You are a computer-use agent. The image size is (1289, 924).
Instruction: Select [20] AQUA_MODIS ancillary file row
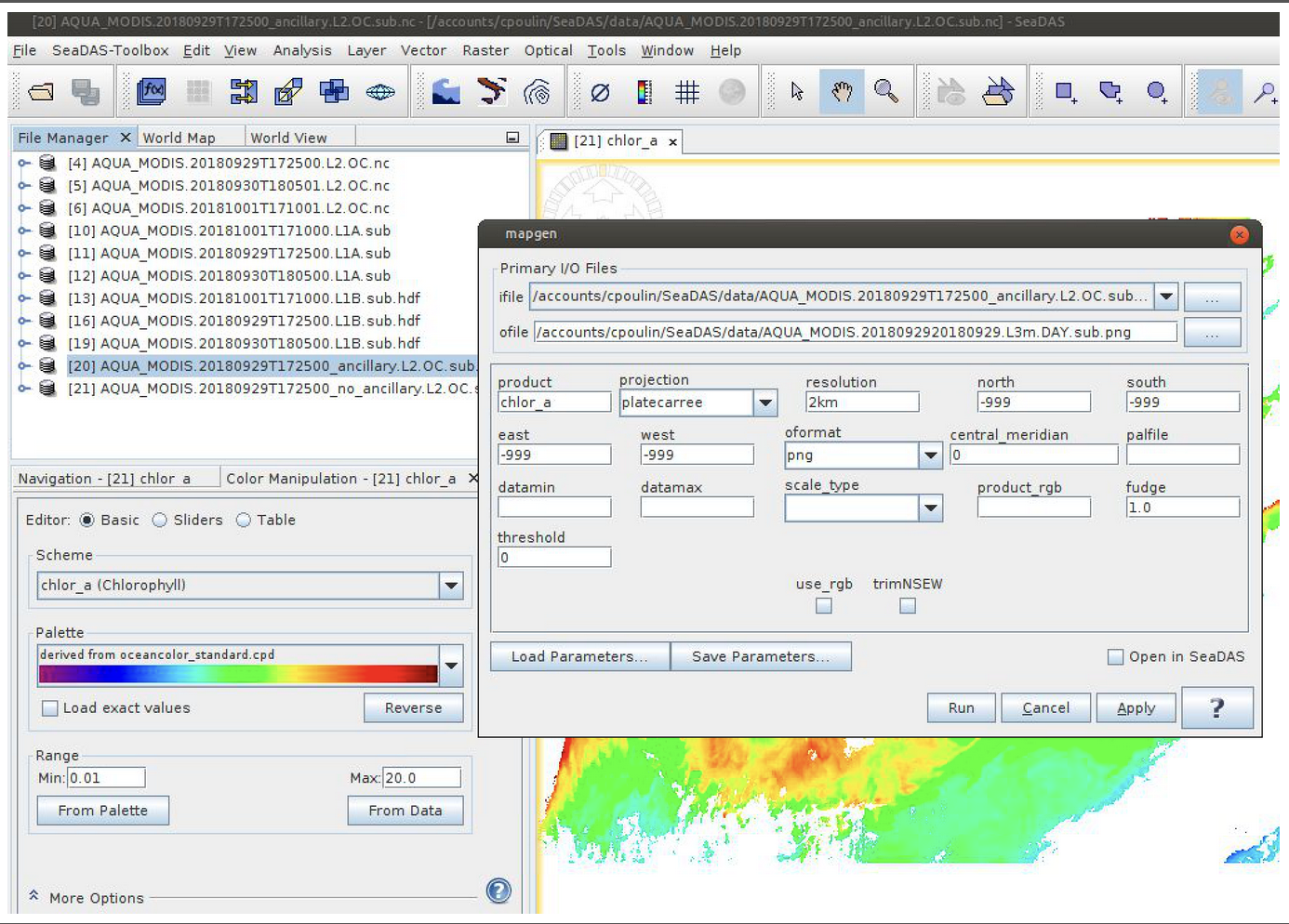click(270, 366)
